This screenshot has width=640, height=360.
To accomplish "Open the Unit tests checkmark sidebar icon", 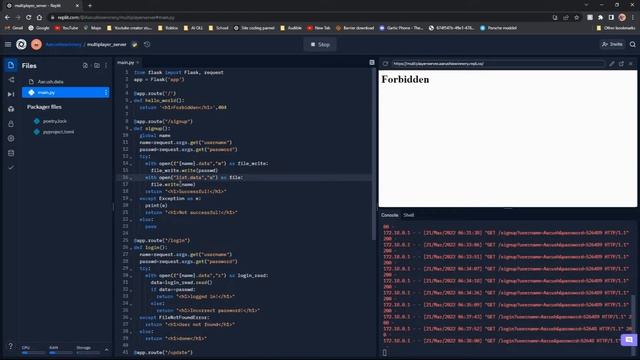I will [11, 168].
